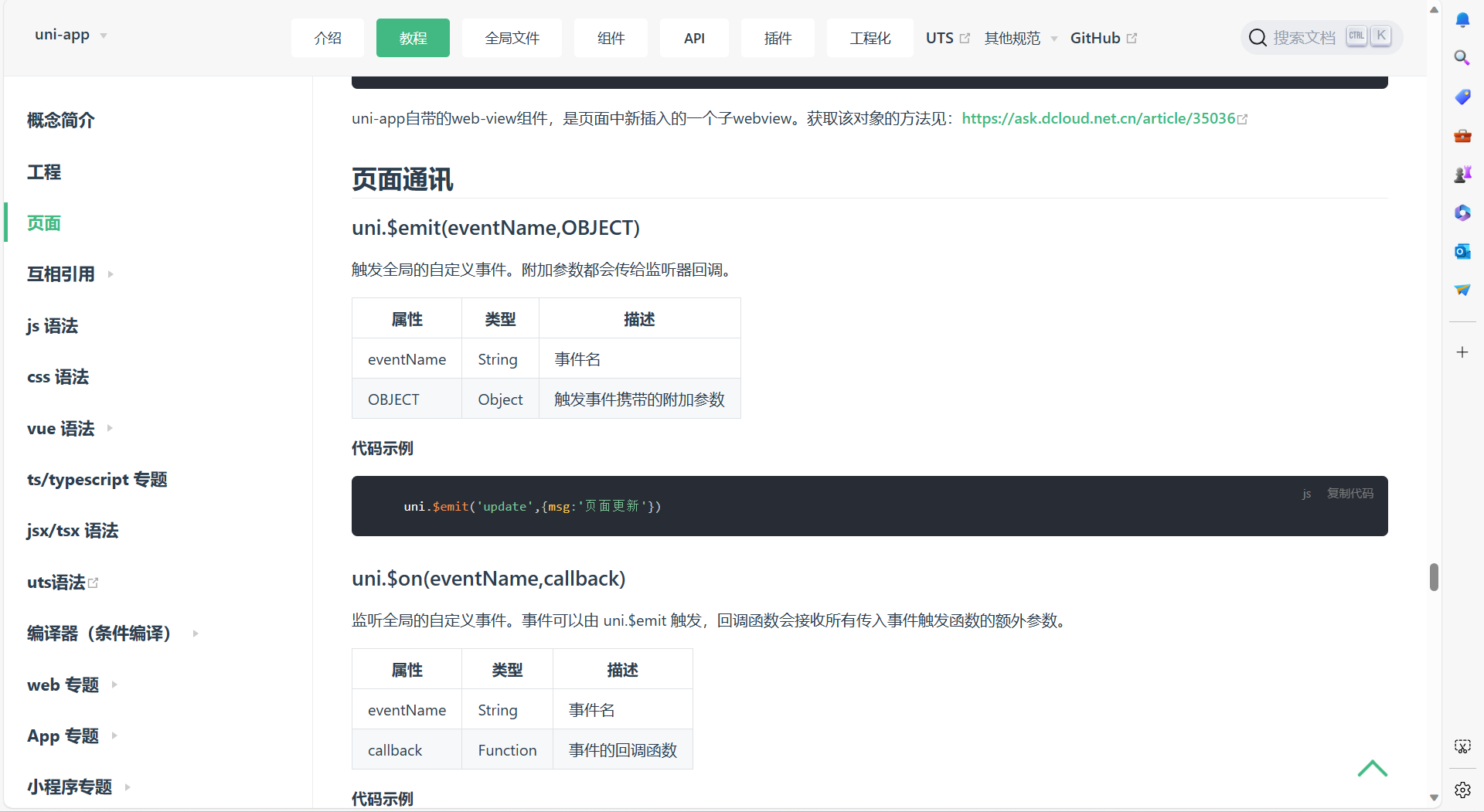The image size is (1484, 812).
Task: Click the callback cell in the $on table
Action: pos(407,749)
